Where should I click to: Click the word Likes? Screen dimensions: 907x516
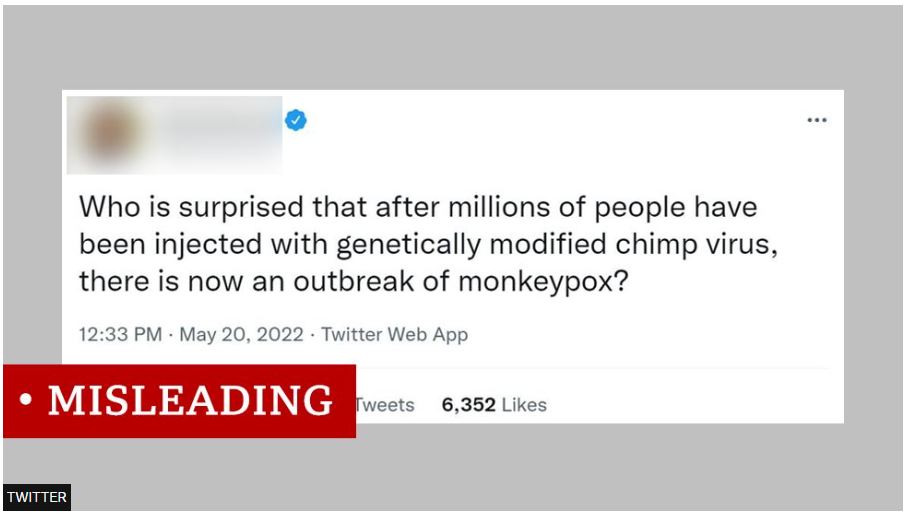pyautogui.click(x=524, y=405)
